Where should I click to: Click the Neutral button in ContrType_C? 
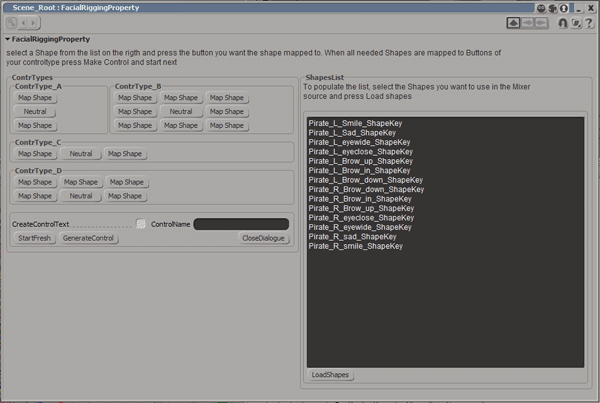[x=81, y=154]
